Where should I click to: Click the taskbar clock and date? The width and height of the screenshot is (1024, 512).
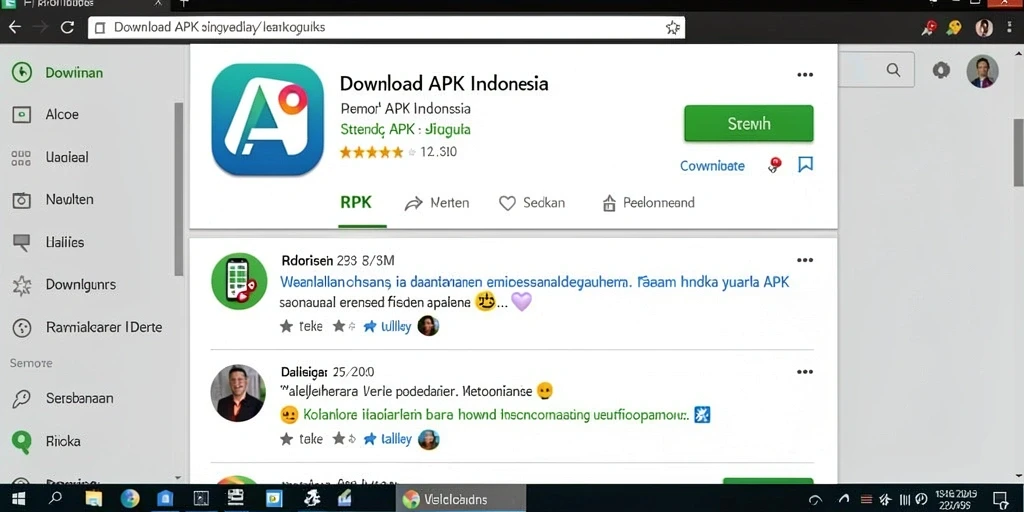pyautogui.click(x=957, y=499)
